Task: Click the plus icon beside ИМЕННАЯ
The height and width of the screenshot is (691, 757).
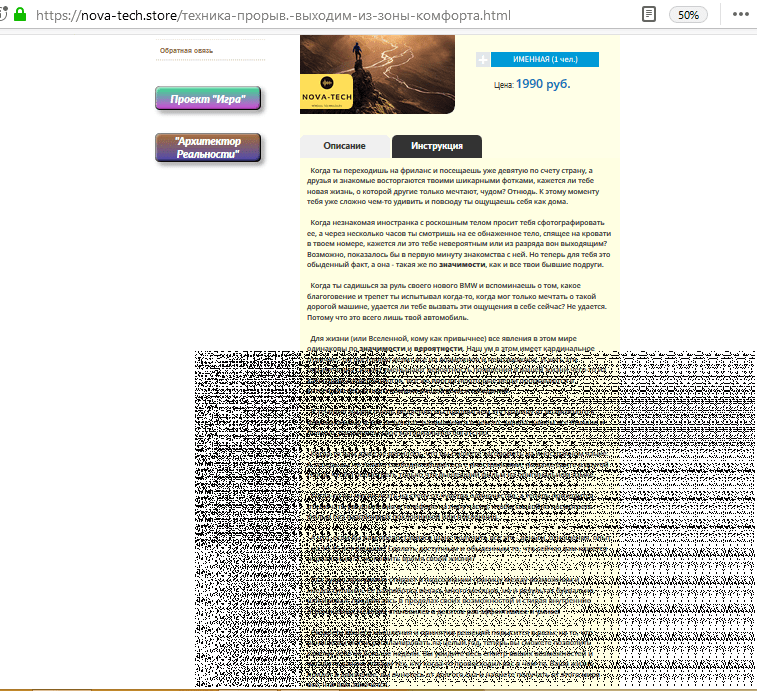Action: coord(482,60)
